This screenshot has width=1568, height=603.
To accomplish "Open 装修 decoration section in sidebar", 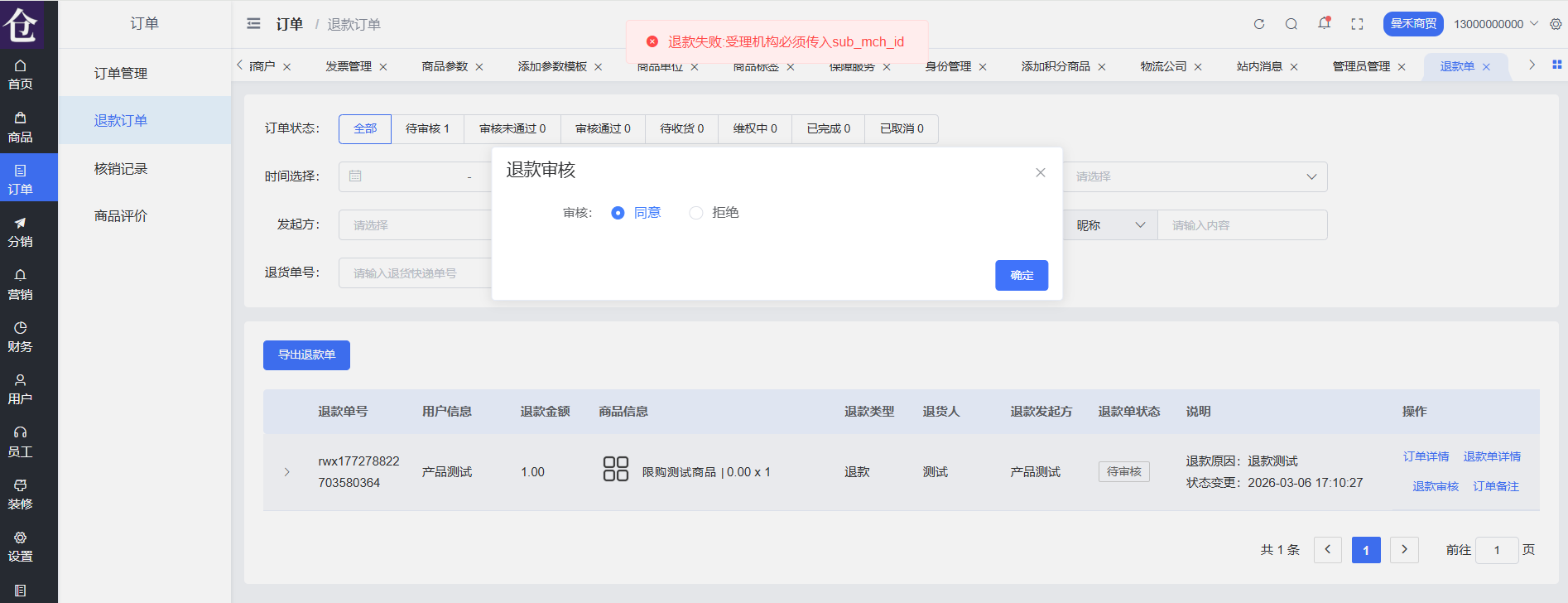I will click(21, 494).
